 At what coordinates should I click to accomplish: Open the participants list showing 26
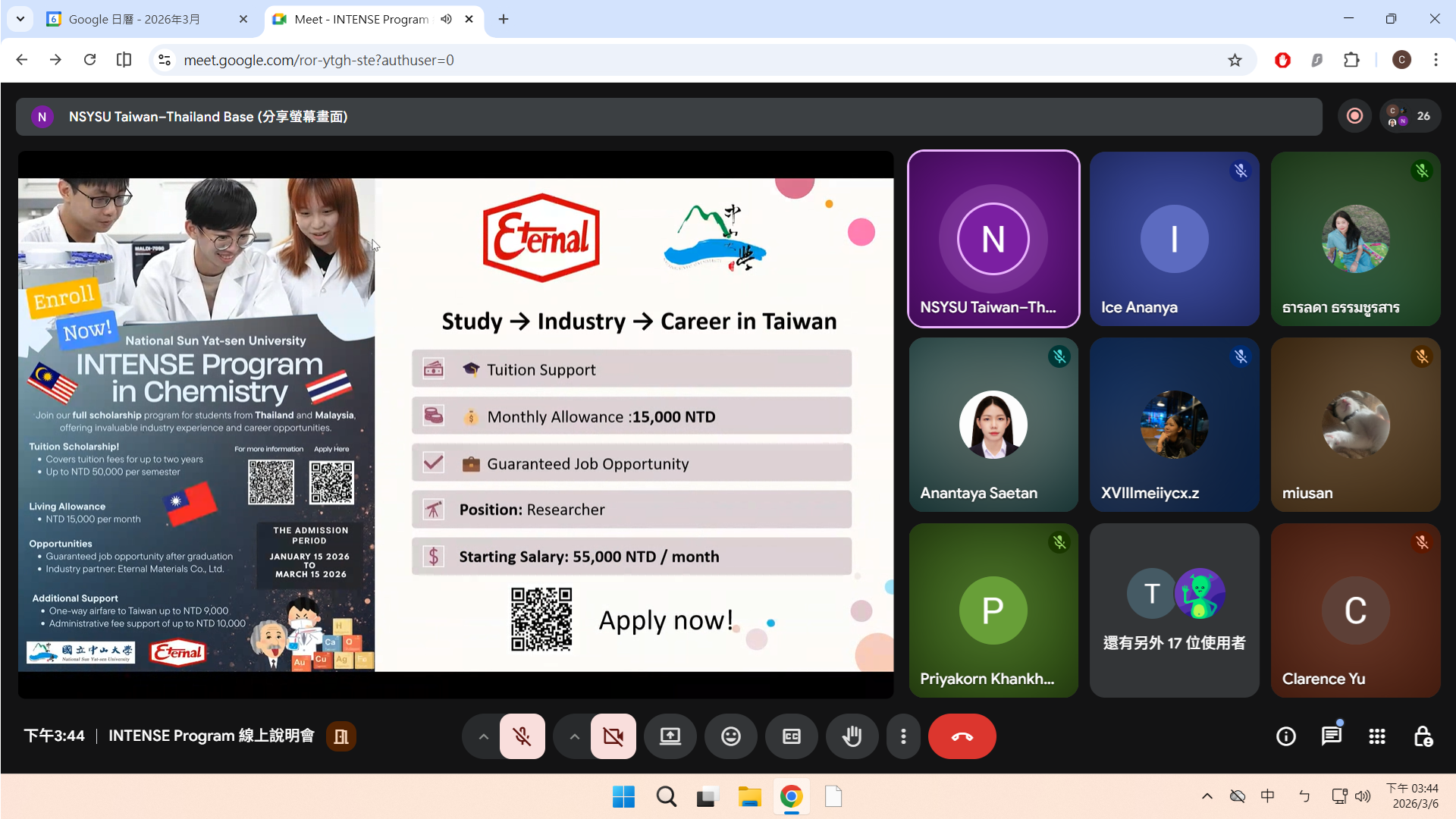[x=1410, y=116]
